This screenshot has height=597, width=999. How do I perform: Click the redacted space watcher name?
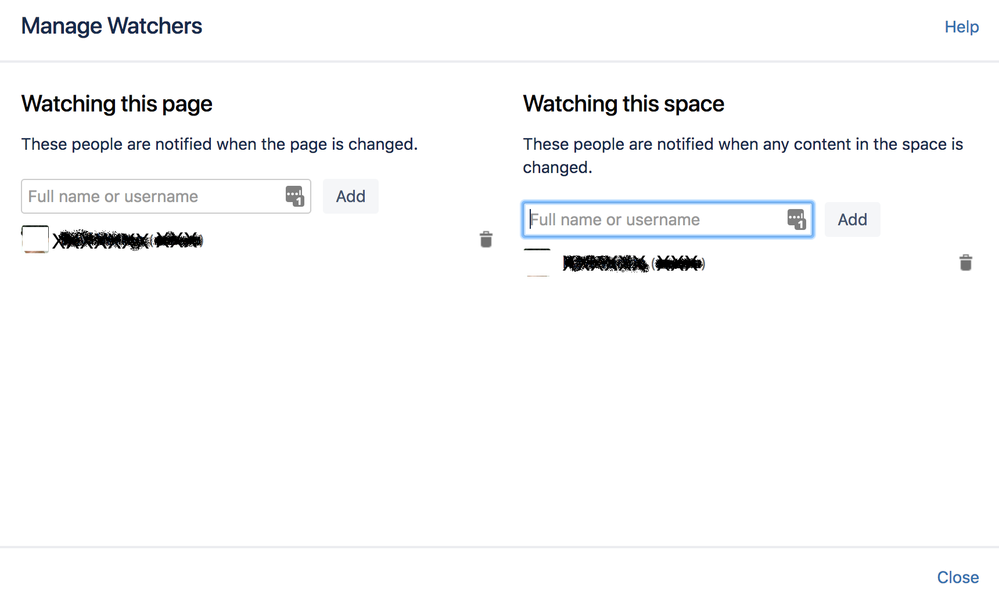634,263
